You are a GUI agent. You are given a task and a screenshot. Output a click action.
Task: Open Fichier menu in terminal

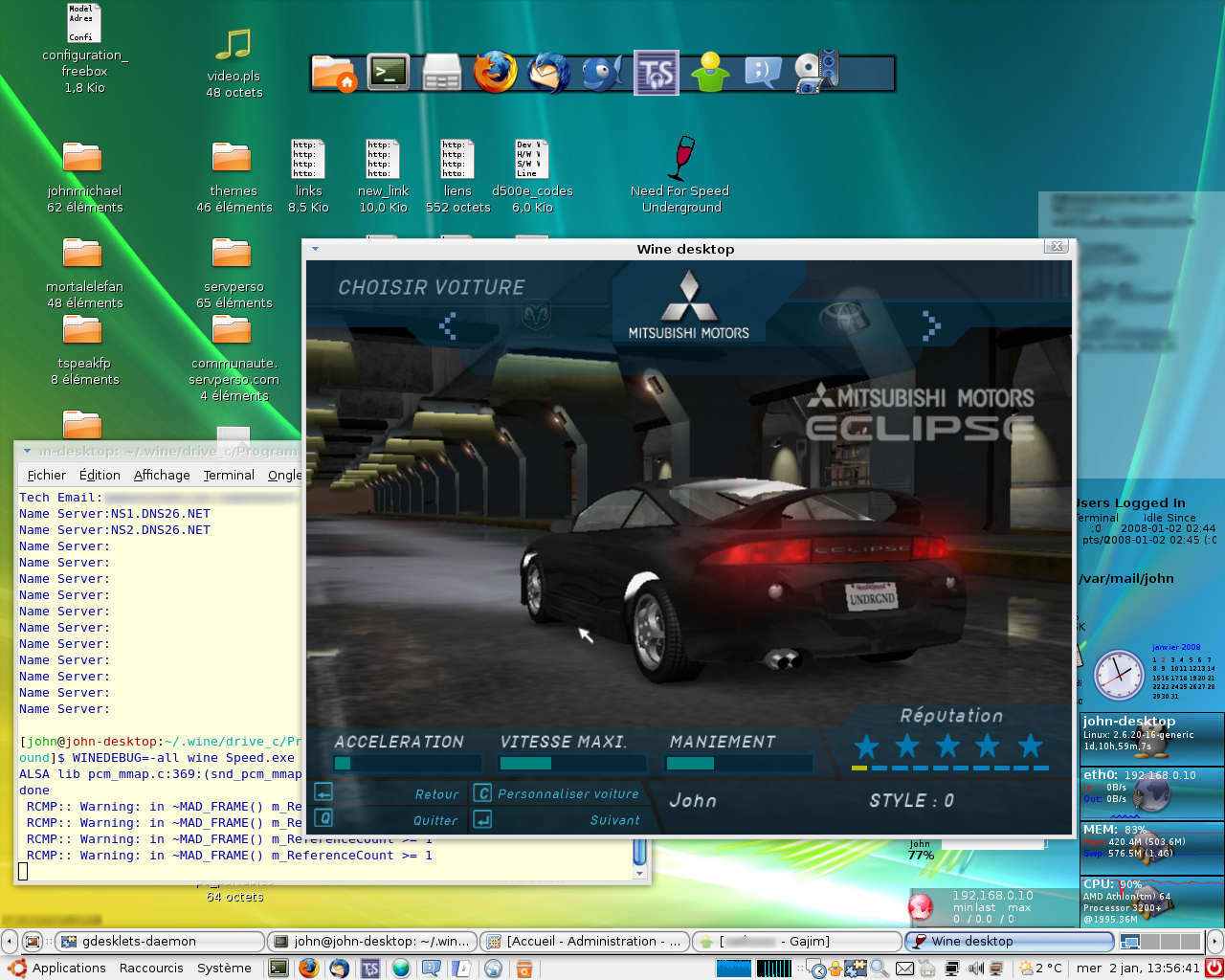(x=47, y=475)
